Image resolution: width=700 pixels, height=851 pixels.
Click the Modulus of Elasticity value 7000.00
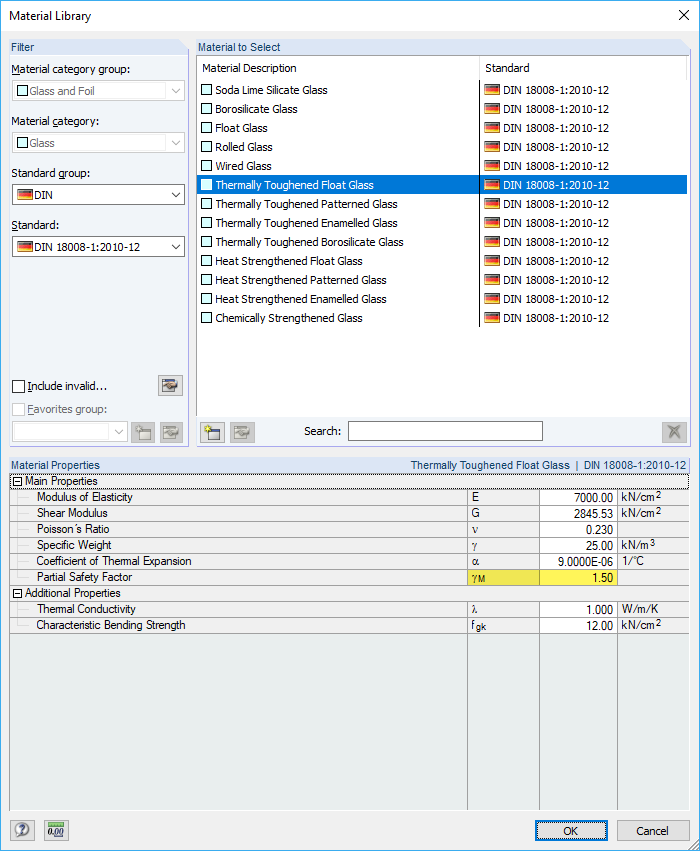pyautogui.click(x=578, y=497)
